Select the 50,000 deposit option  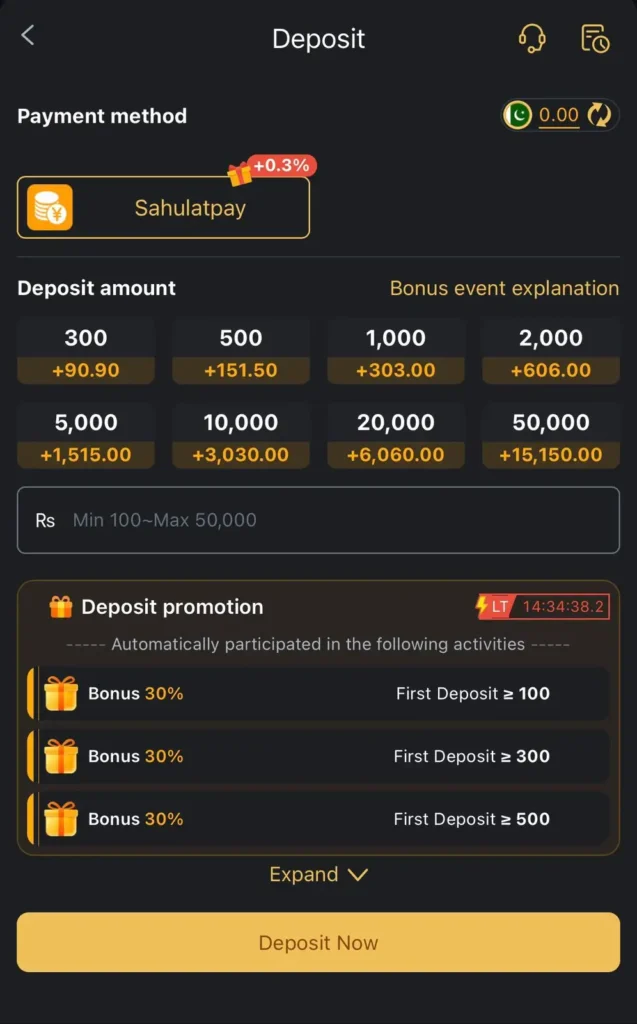pos(551,436)
